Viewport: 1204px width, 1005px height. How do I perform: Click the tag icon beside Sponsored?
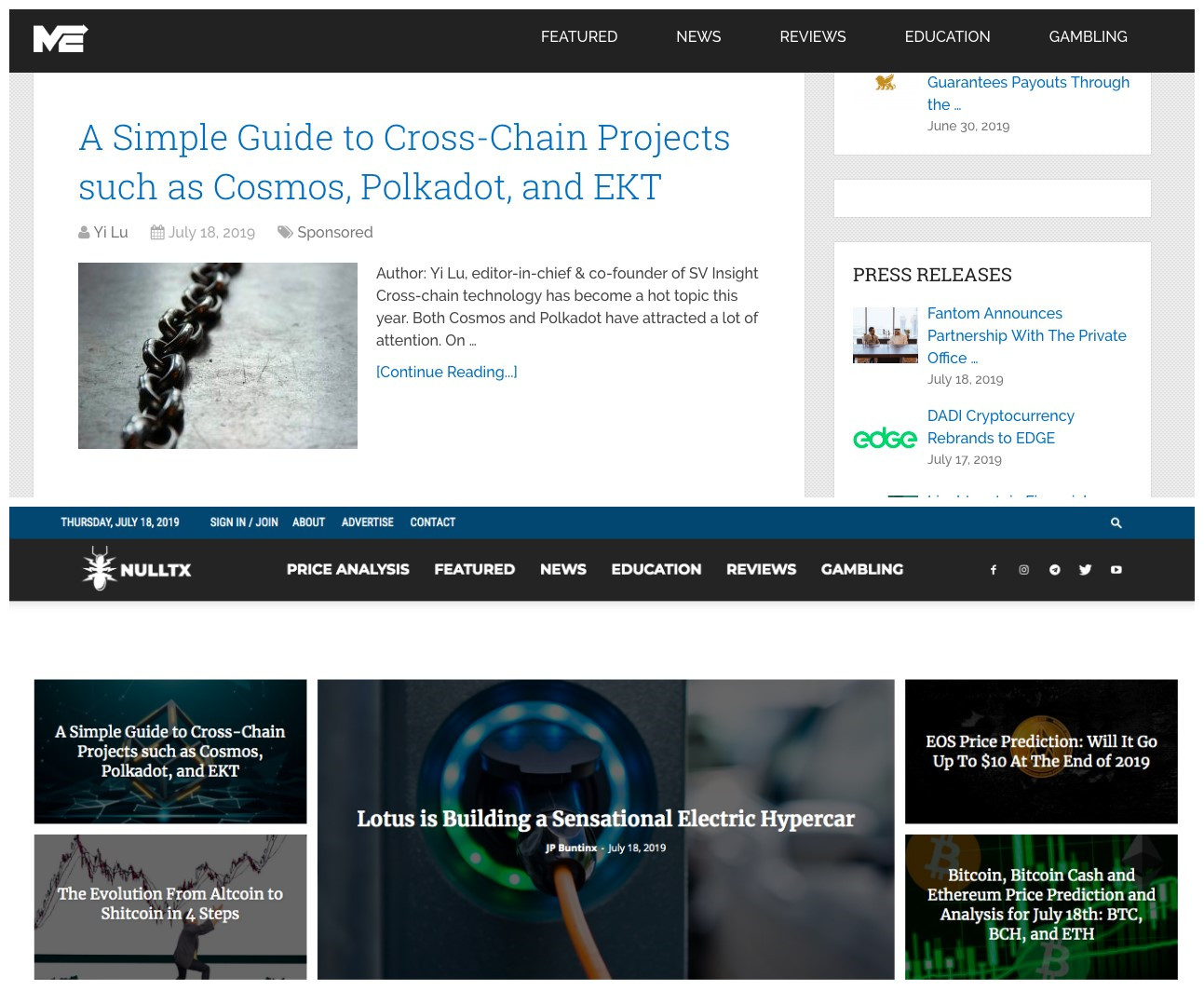pos(285,233)
